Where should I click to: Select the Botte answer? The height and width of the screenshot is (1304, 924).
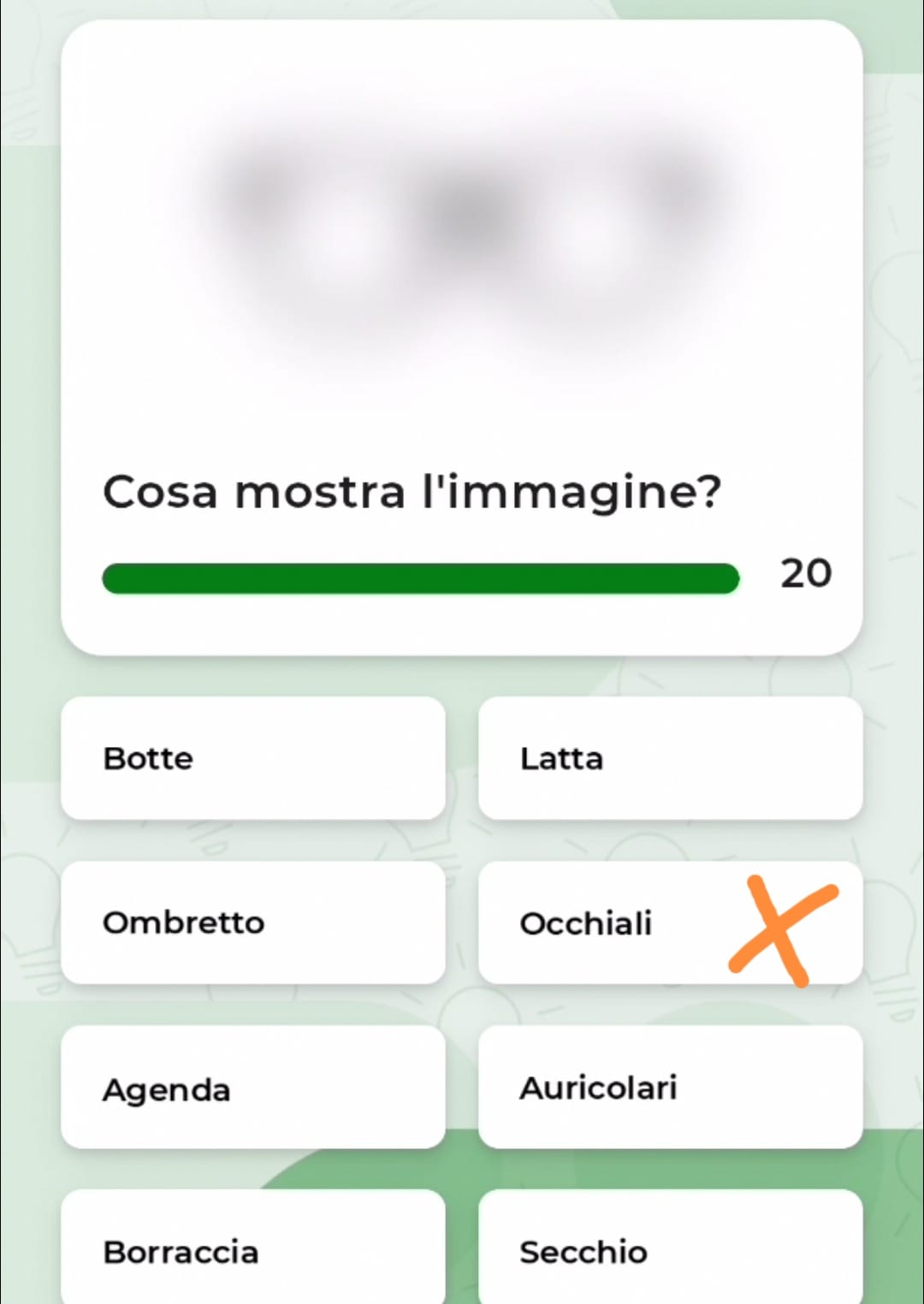point(253,758)
